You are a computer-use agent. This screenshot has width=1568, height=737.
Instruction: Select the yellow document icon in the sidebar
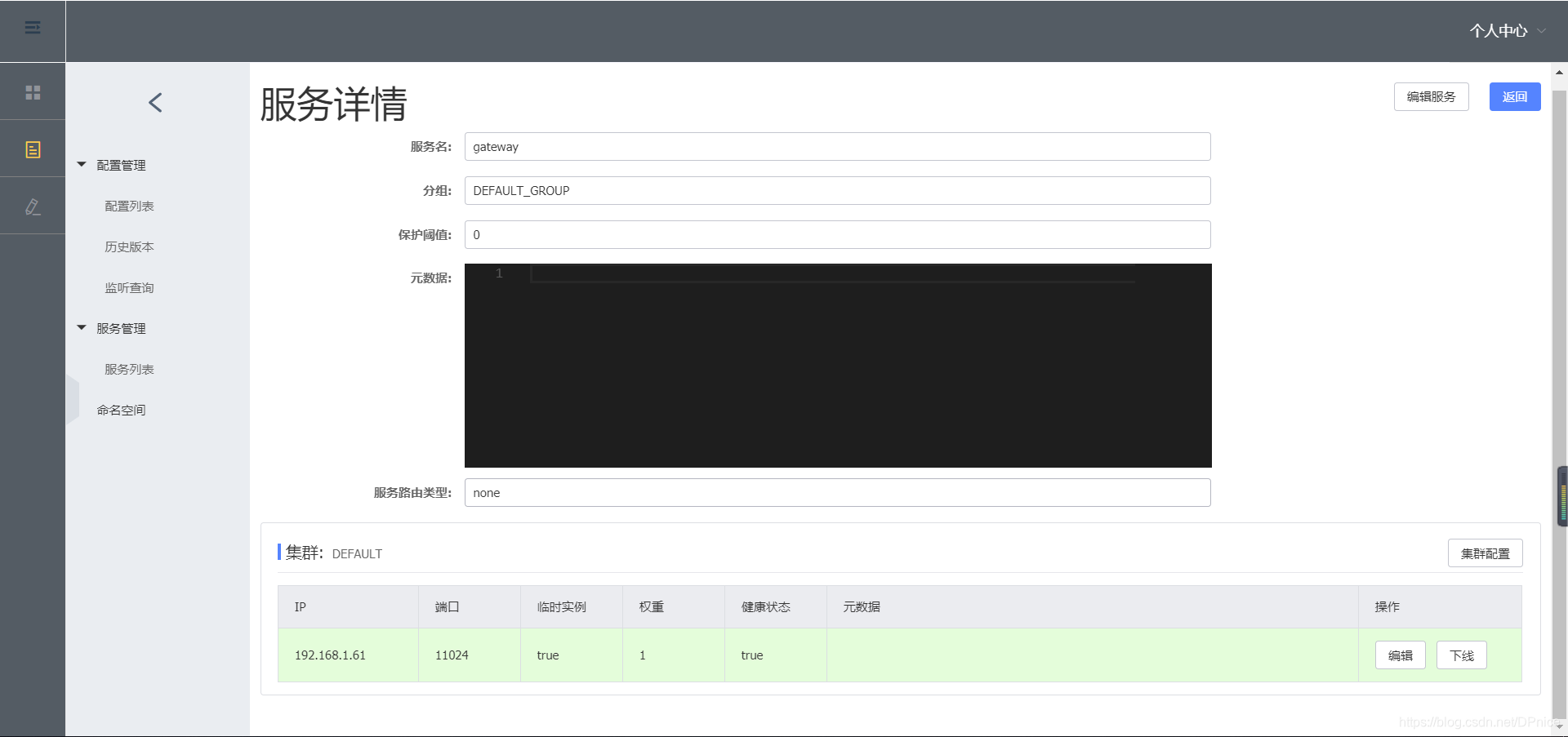coord(33,149)
